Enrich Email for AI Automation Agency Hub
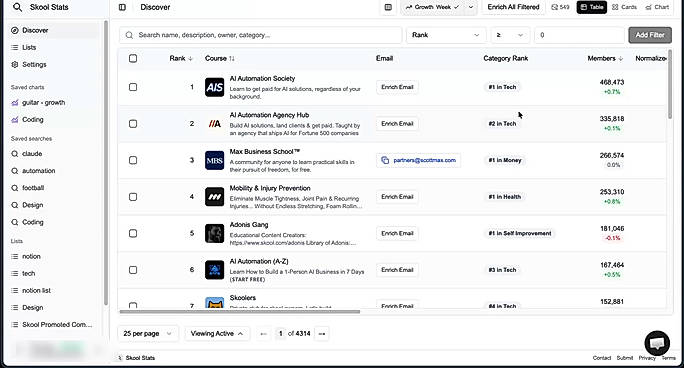The height and width of the screenshot is (368, 684). (x=397, y=124)
